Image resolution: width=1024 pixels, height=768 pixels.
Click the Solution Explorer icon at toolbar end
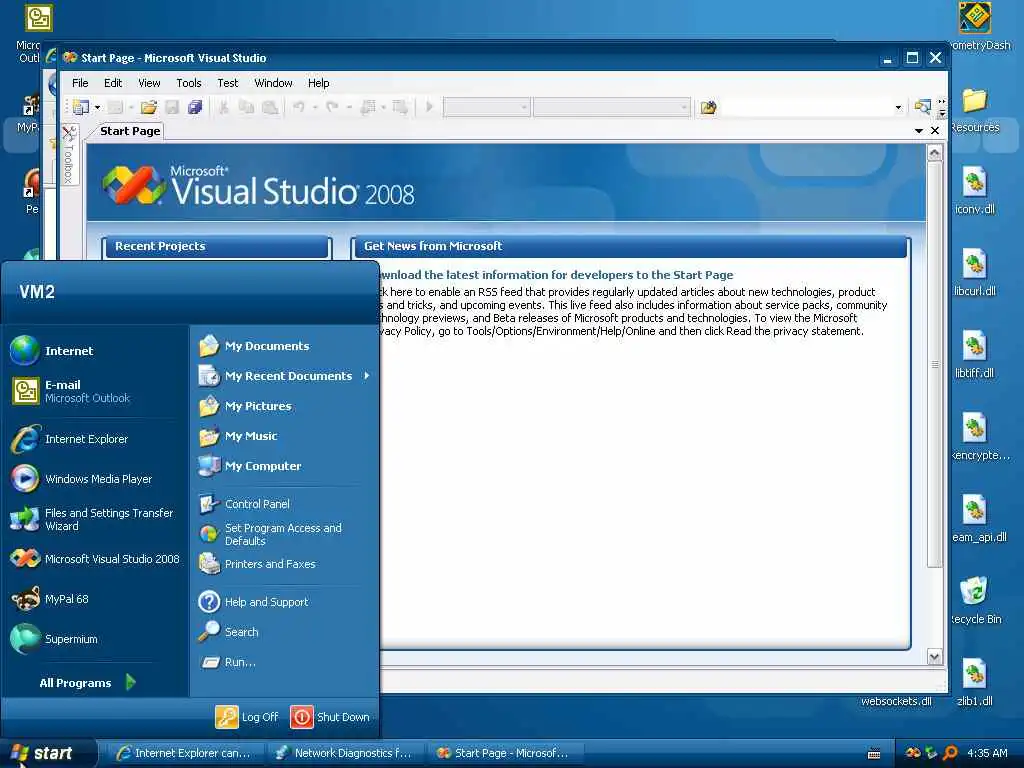pos(922,106)
